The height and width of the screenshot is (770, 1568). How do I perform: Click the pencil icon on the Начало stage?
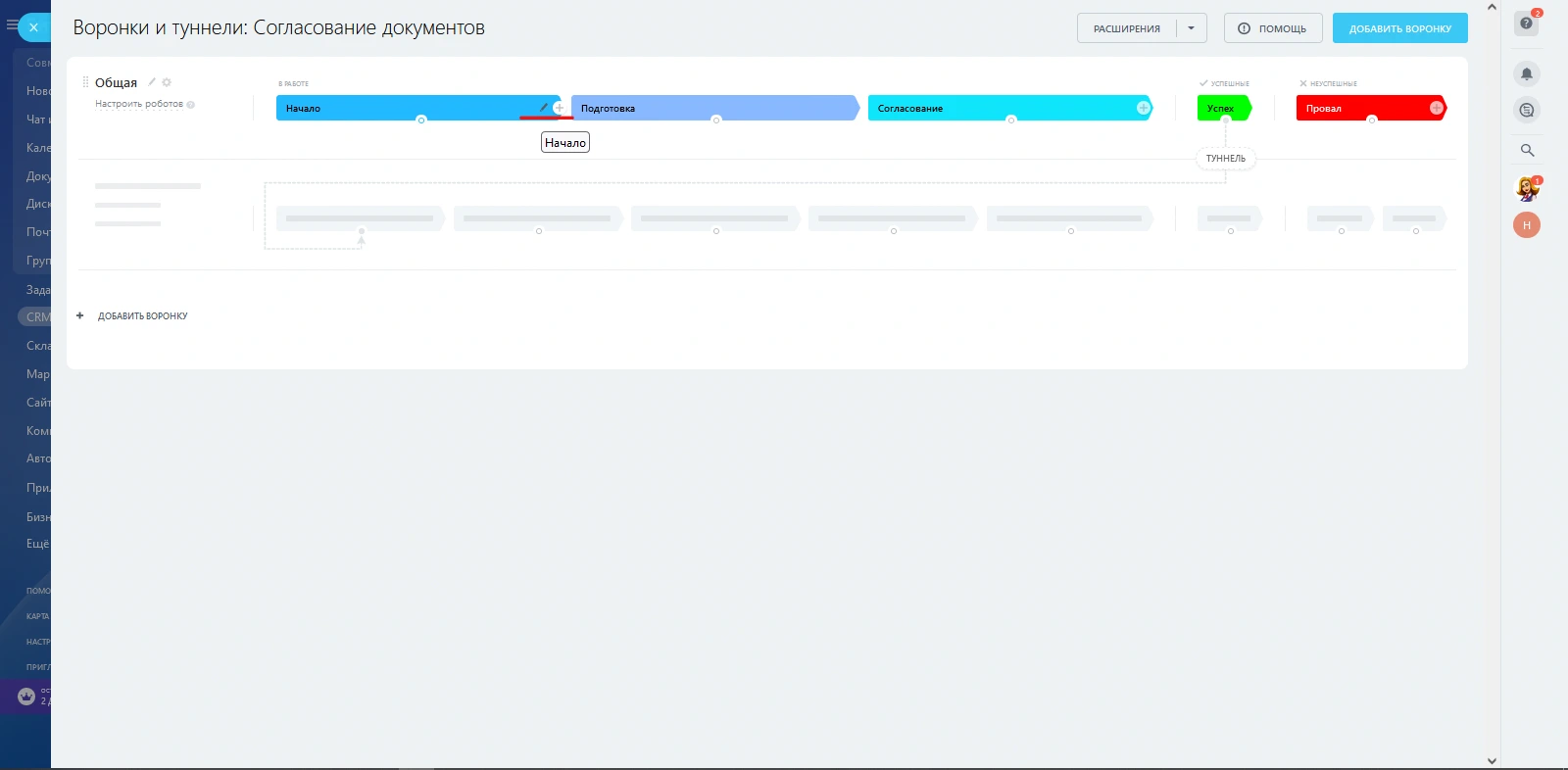tap(544, 107)
